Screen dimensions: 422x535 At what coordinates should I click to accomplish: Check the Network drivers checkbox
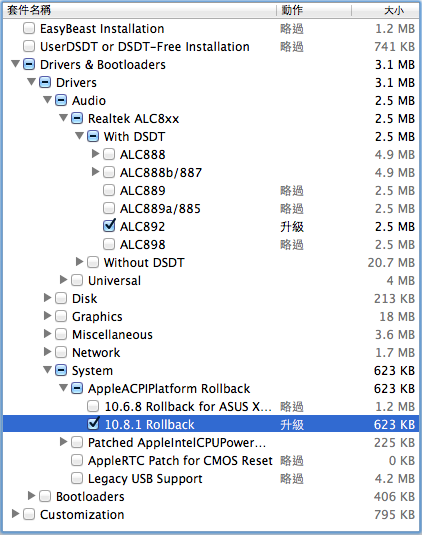61,352
